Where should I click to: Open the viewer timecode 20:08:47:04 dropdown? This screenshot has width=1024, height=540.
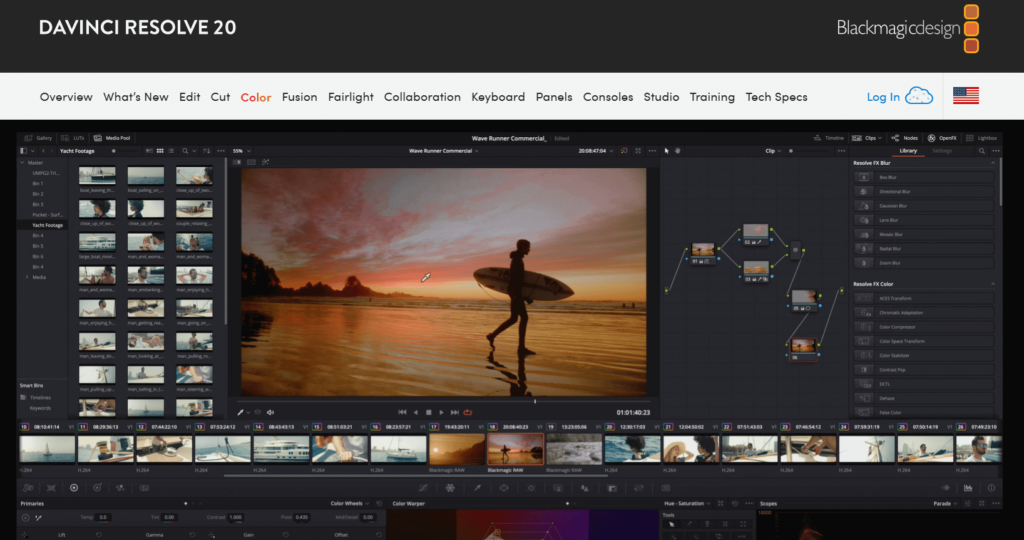click(x=597, y=151)
